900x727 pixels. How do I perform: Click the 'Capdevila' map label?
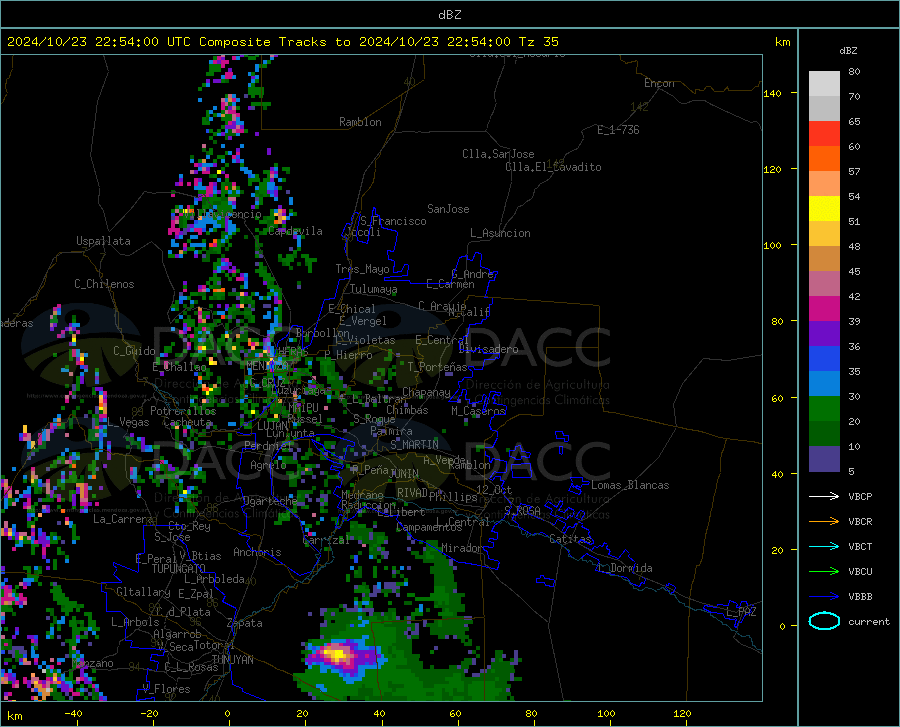point(295,231)
